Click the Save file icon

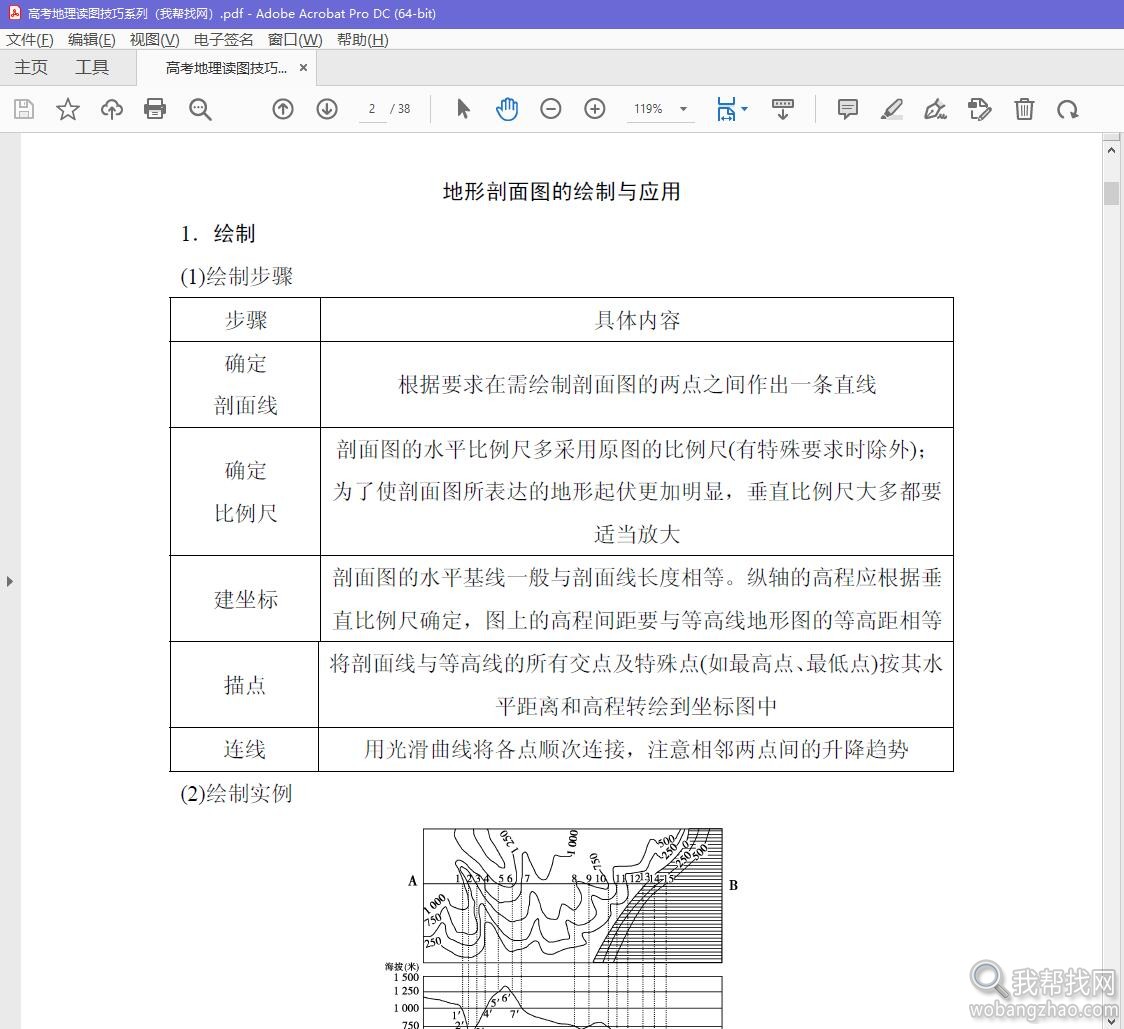click(24, 109)
